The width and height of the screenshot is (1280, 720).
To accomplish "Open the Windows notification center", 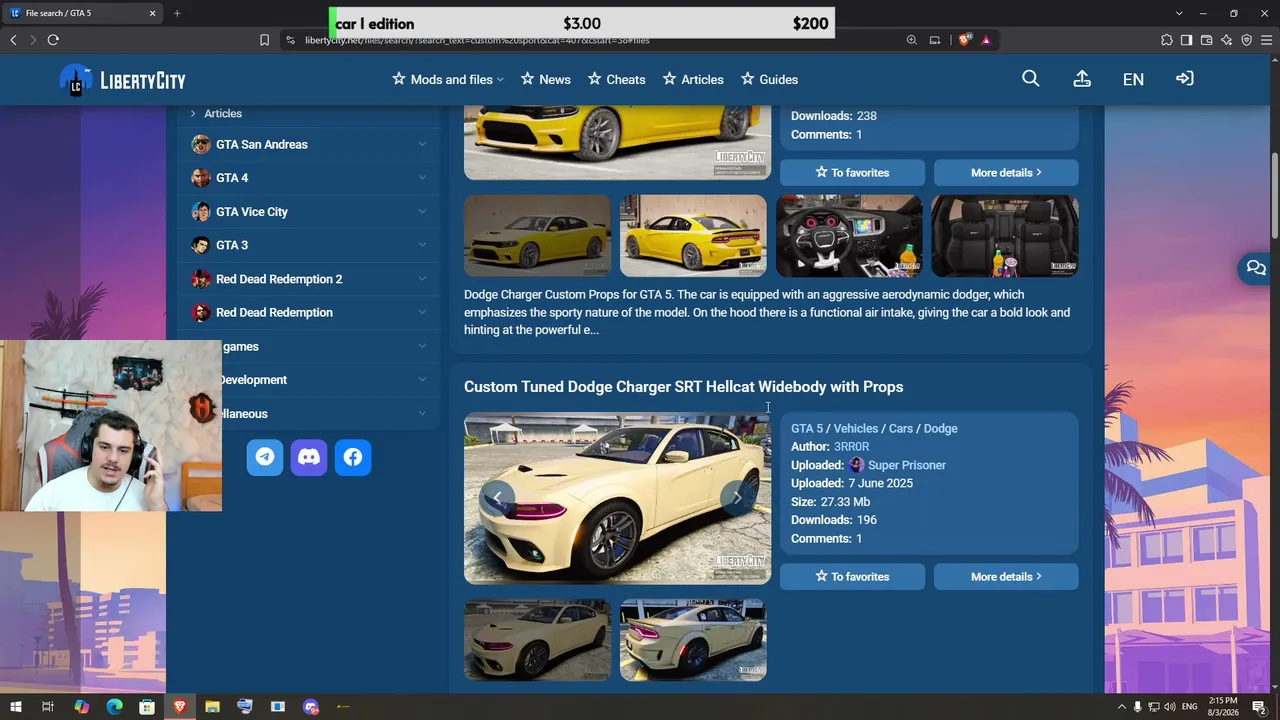I will pyautogui.click(x=1259, y=707).
